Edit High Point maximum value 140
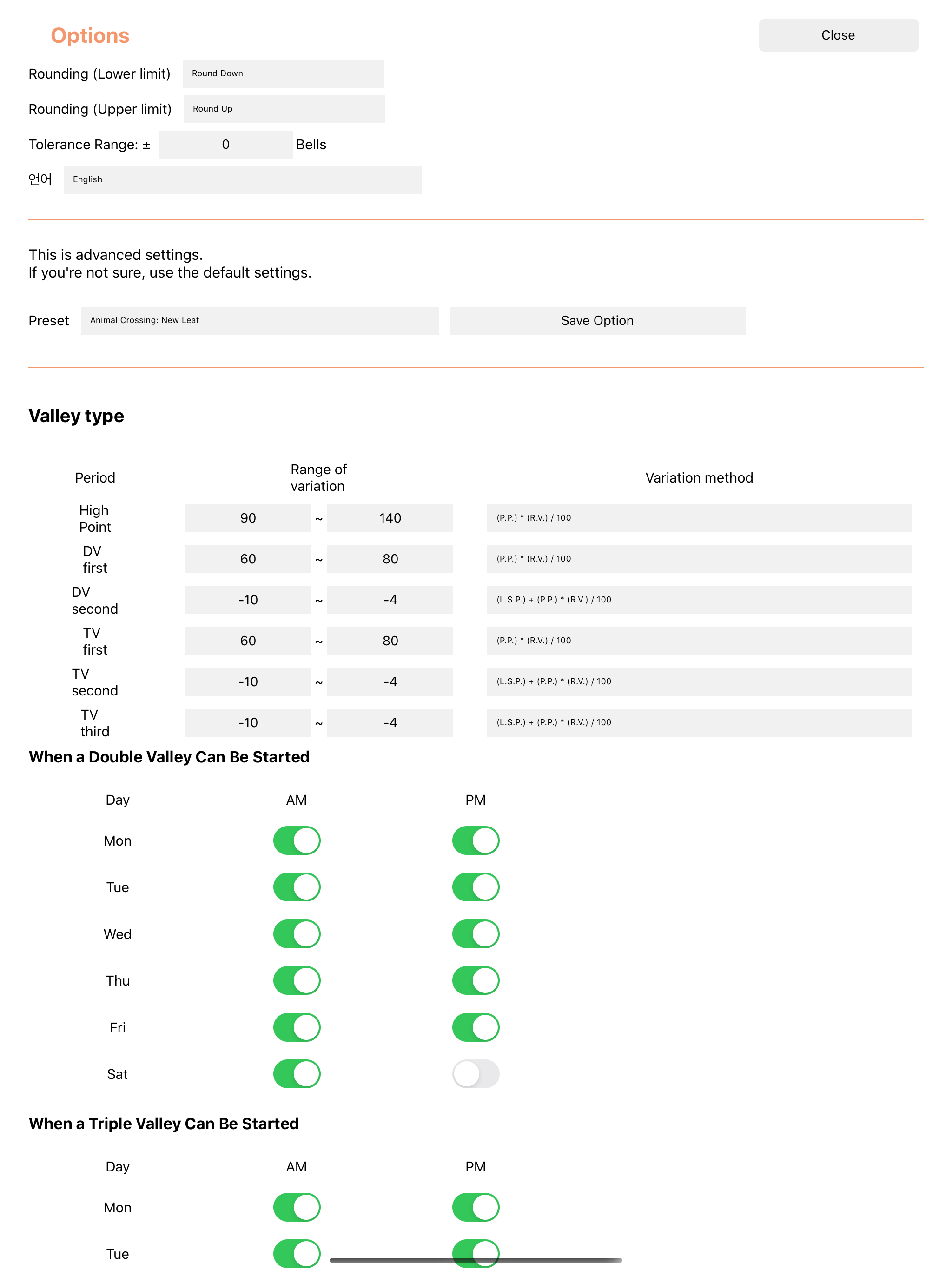Screen dimensions: 952x1270 click(390, 518)
